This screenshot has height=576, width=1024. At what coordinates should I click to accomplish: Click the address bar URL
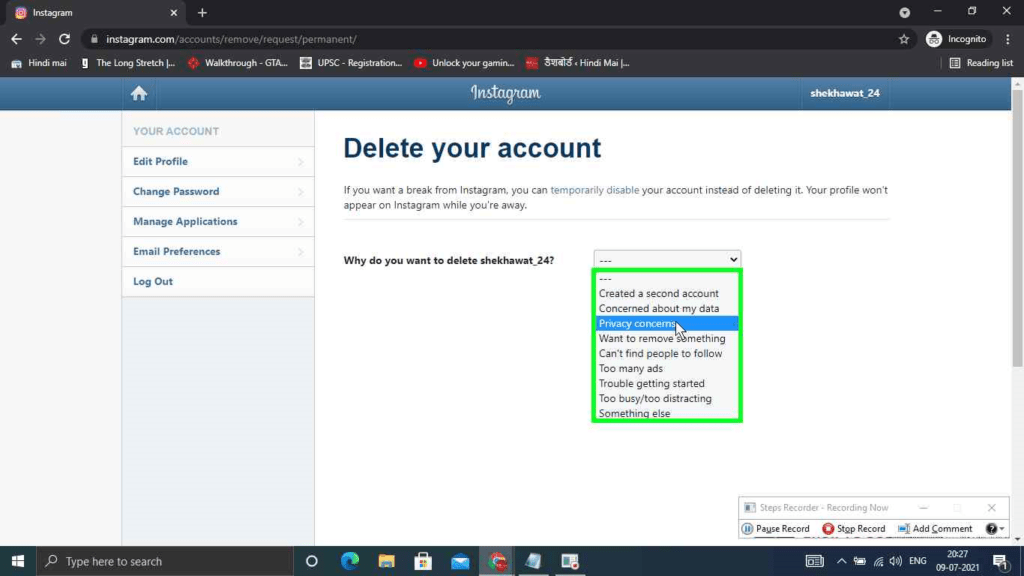click(231, 39)
